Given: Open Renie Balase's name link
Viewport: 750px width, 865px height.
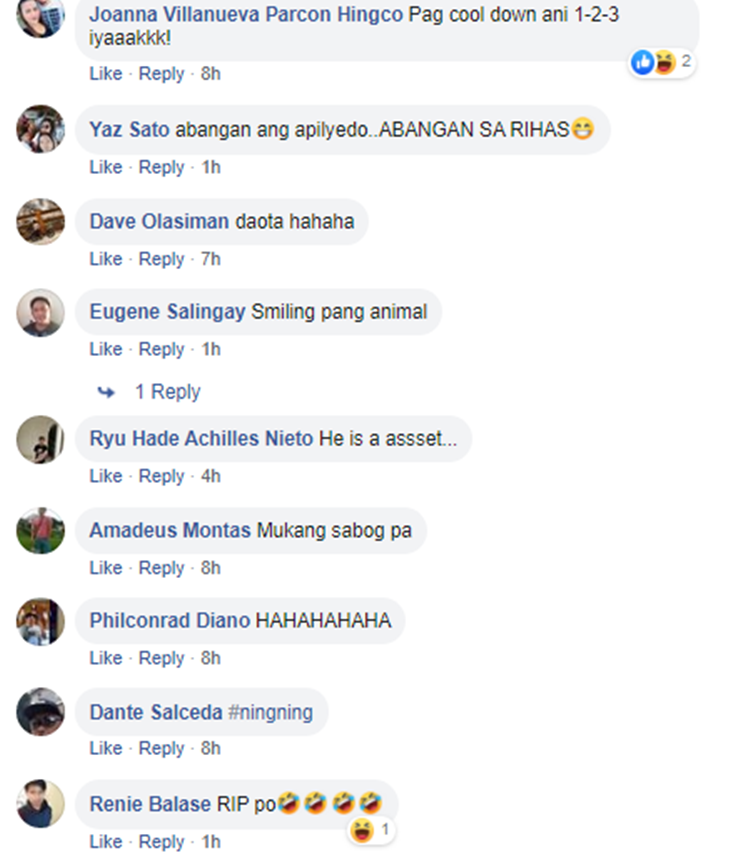Looking at the screenshot, I should [150, 804].
